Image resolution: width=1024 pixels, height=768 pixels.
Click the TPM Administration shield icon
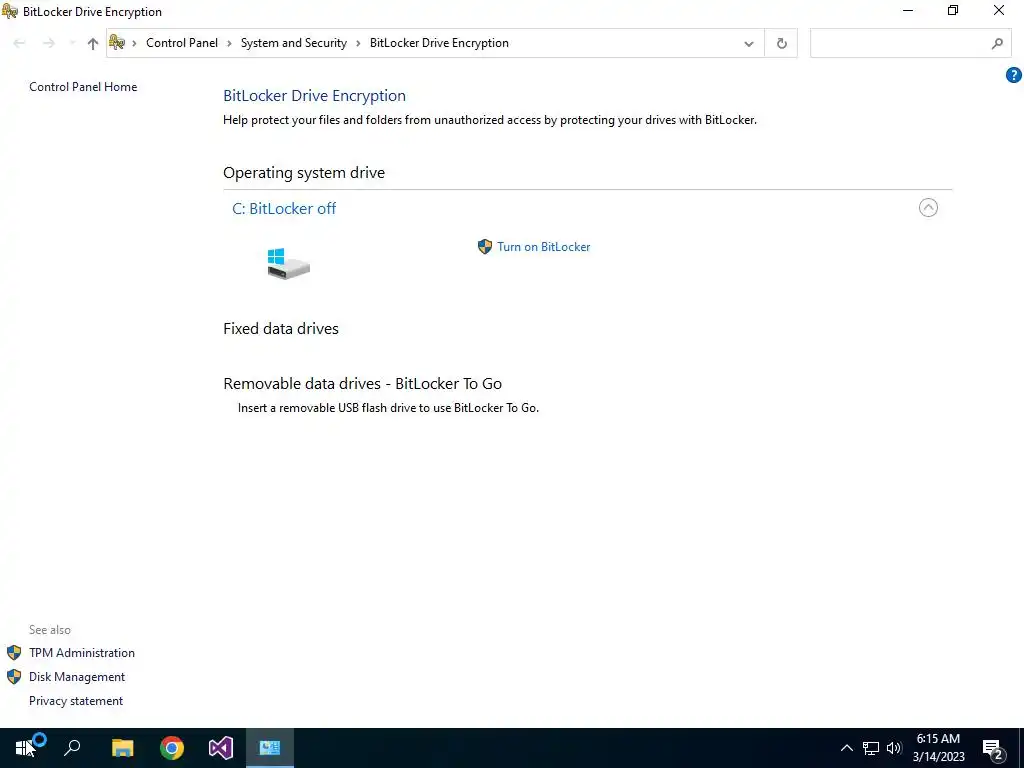(x=14, y=652)
